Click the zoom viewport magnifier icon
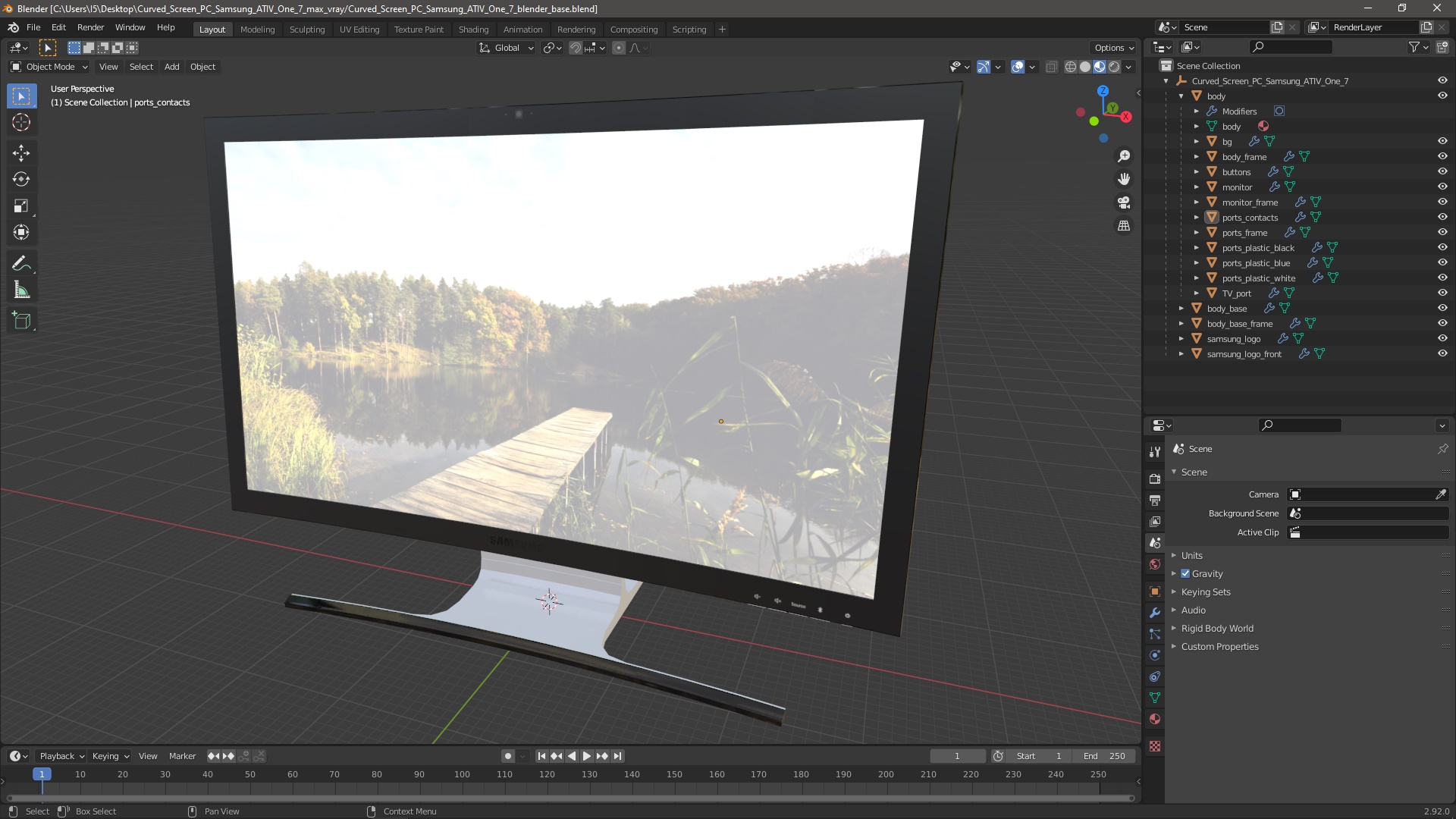Screen dimensions: 1456x819 coord(1124,156)
